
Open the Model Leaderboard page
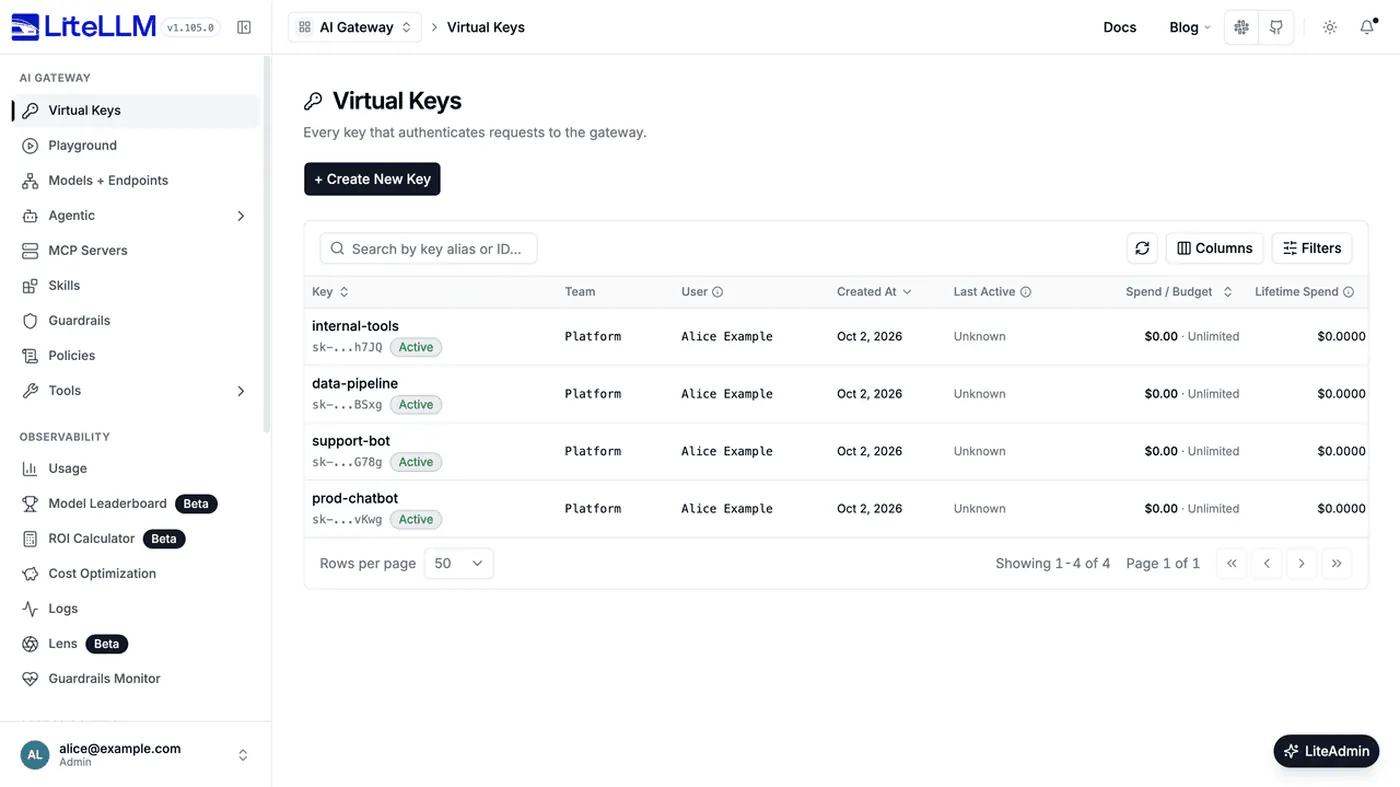[x=135, y=503]
